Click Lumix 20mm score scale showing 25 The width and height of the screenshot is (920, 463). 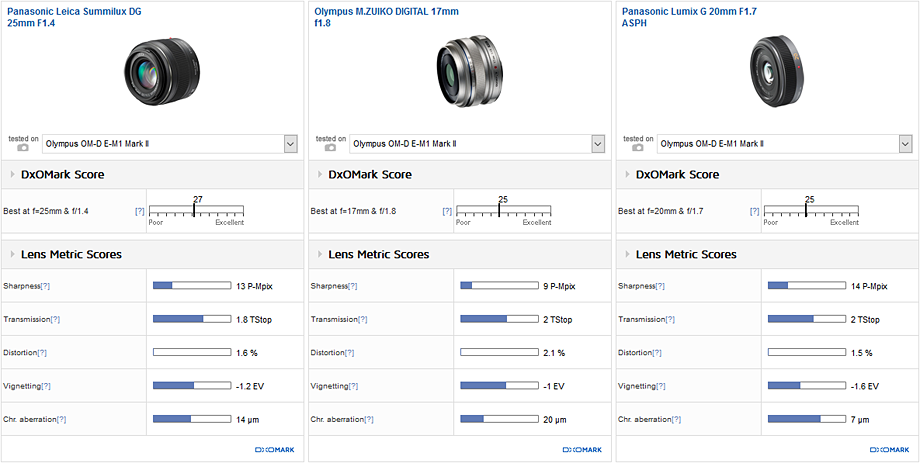click(x=811, y=210)
